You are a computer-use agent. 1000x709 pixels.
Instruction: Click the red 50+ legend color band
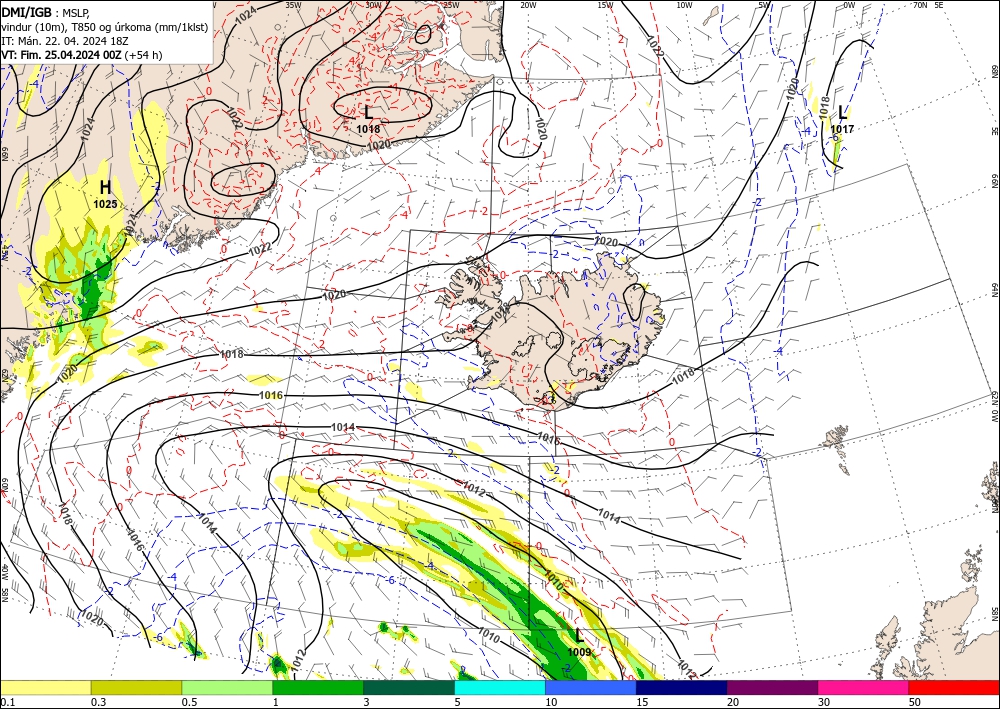coord(954,687)
